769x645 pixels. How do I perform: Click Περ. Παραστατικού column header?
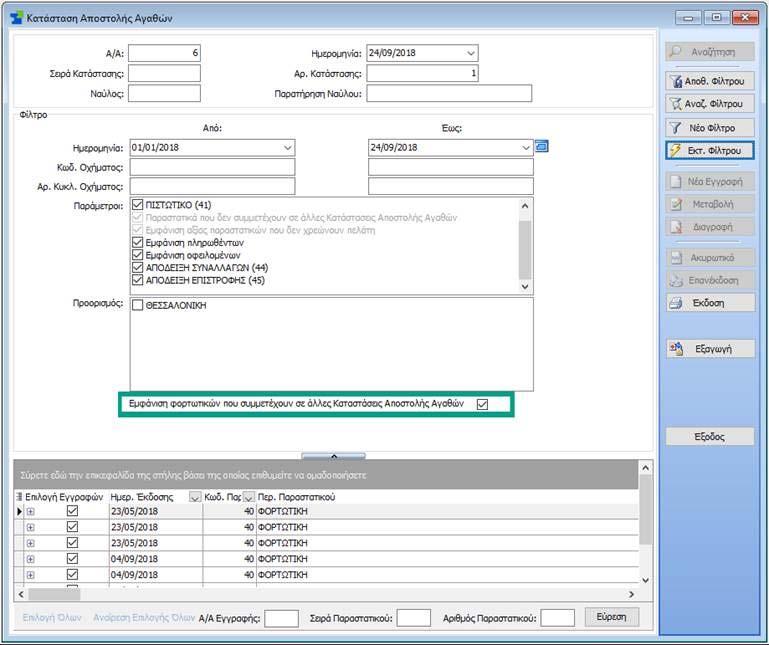tap(296, 497)
